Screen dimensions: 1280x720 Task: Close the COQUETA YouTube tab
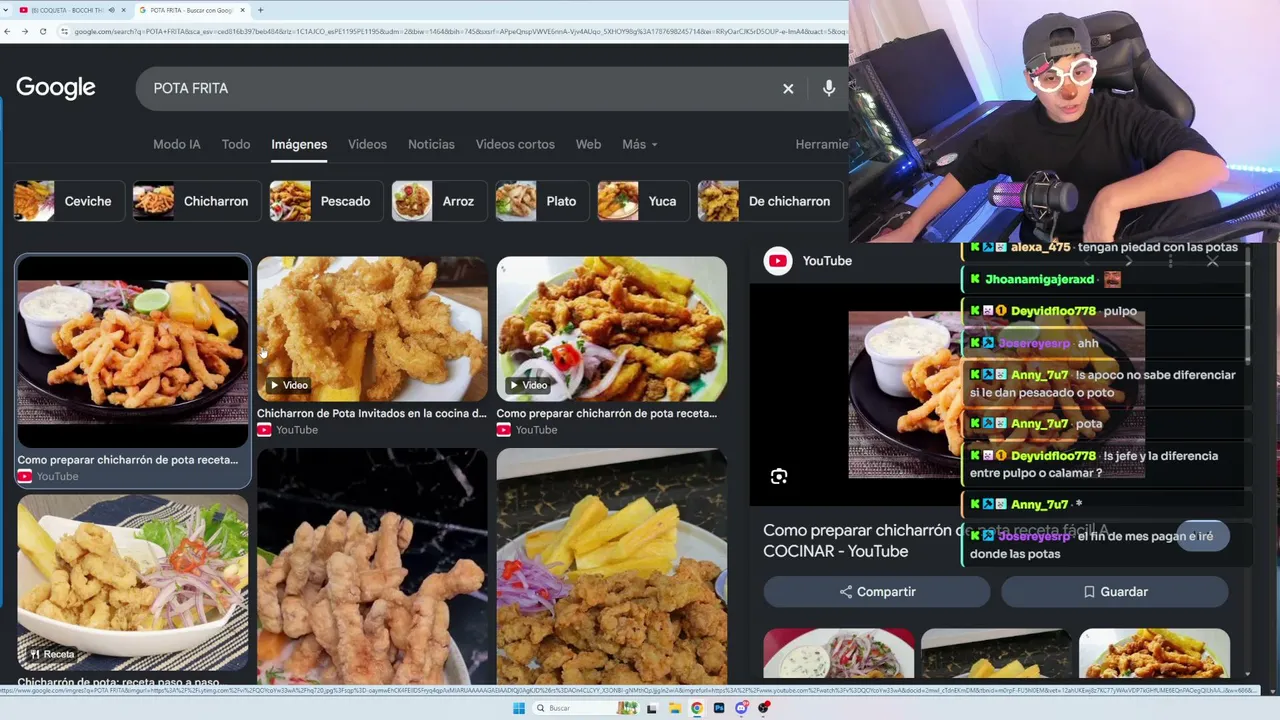tap(124, 10)
